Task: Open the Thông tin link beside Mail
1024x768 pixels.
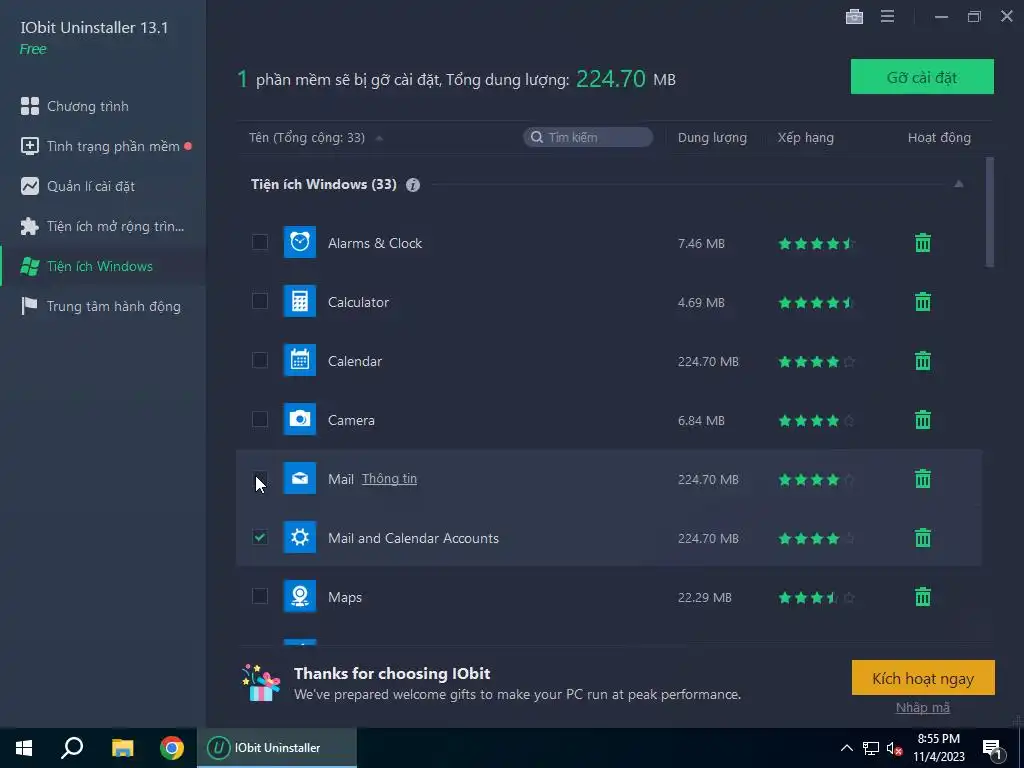Action: (389, 479)
